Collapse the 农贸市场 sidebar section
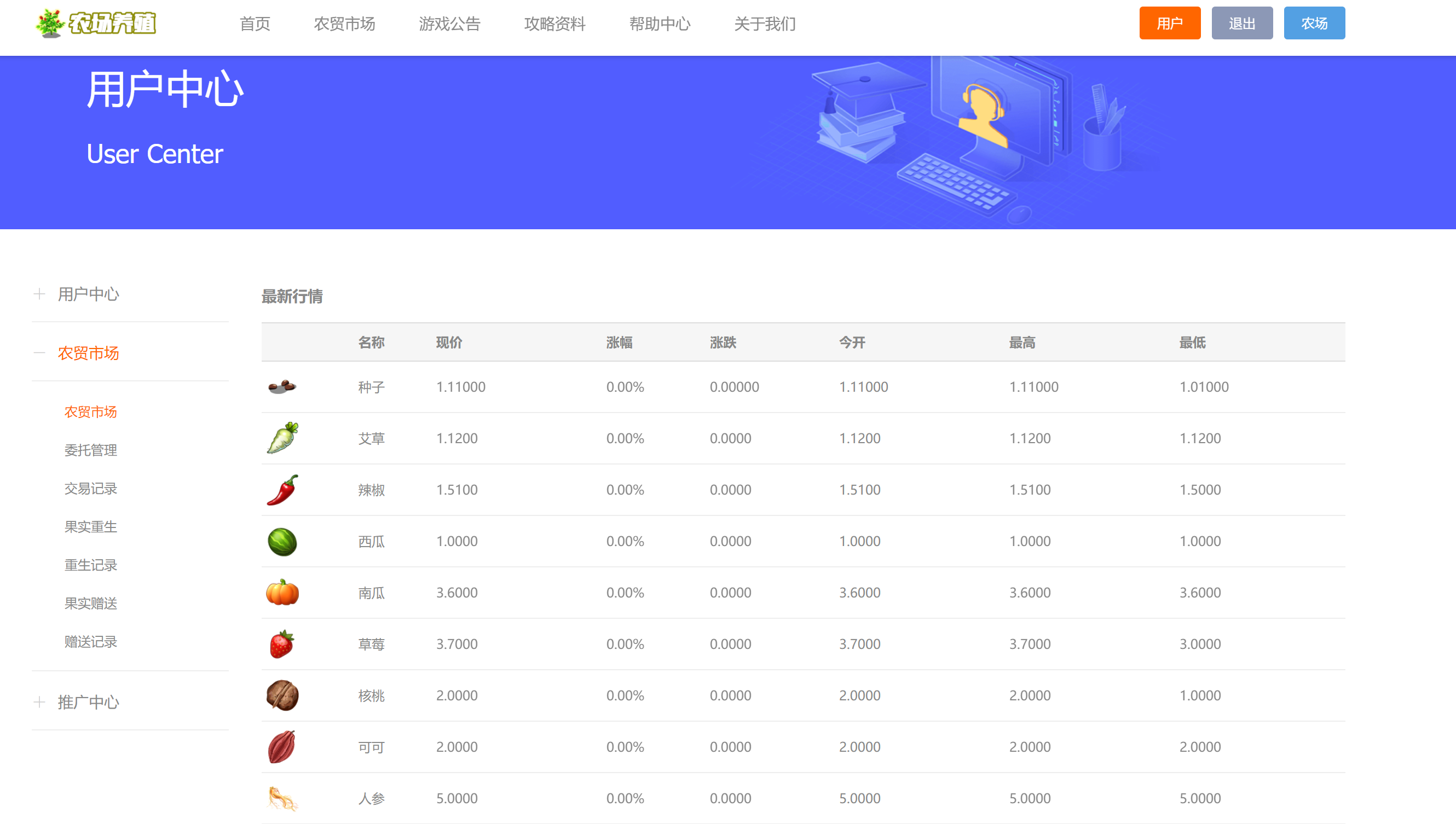This screenshot has height=824, width=1456. [88, 353]
